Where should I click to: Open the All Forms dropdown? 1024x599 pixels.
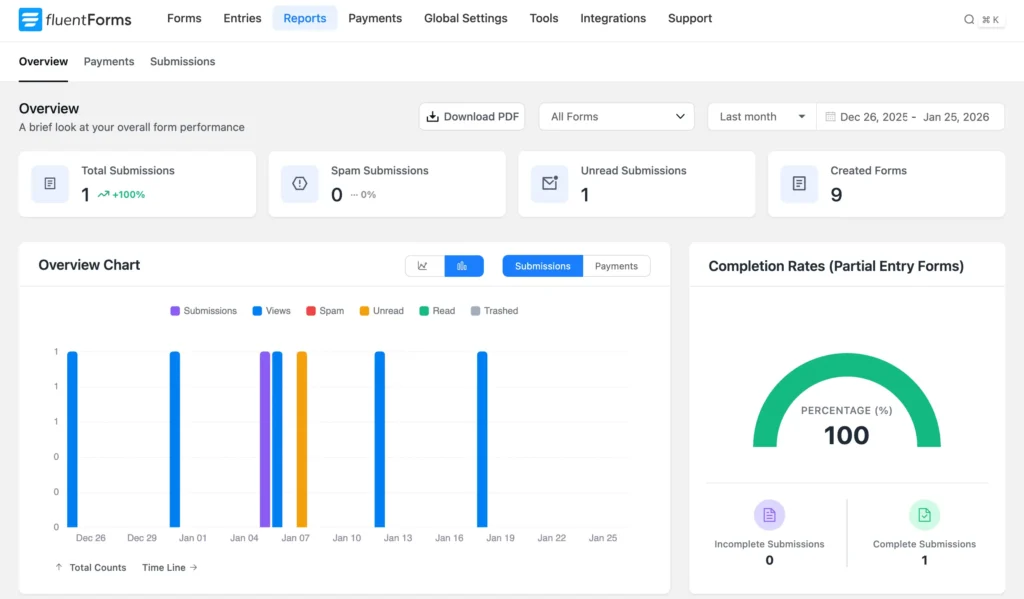[x=616, y=116]
